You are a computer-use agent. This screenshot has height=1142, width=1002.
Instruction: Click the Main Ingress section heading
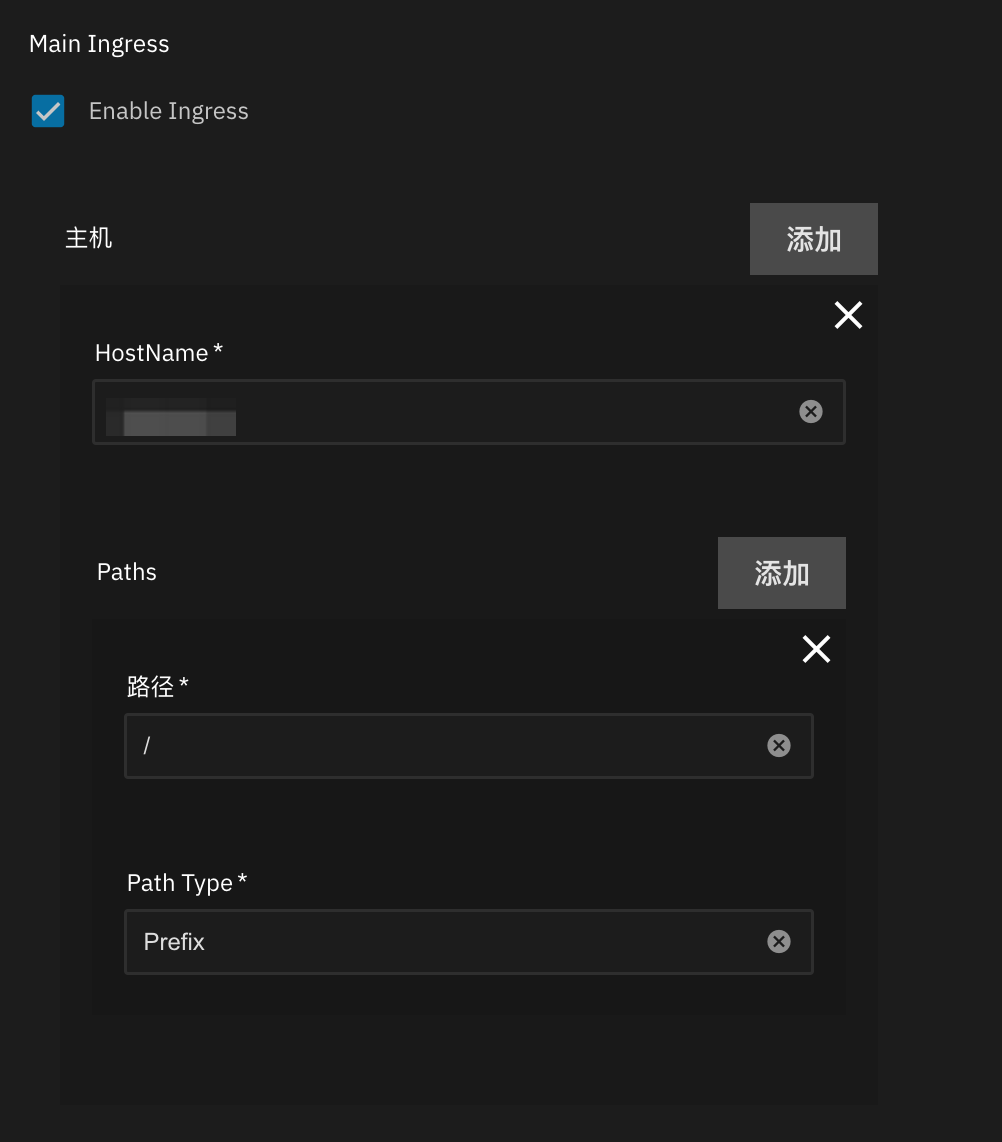coord(99,44)
